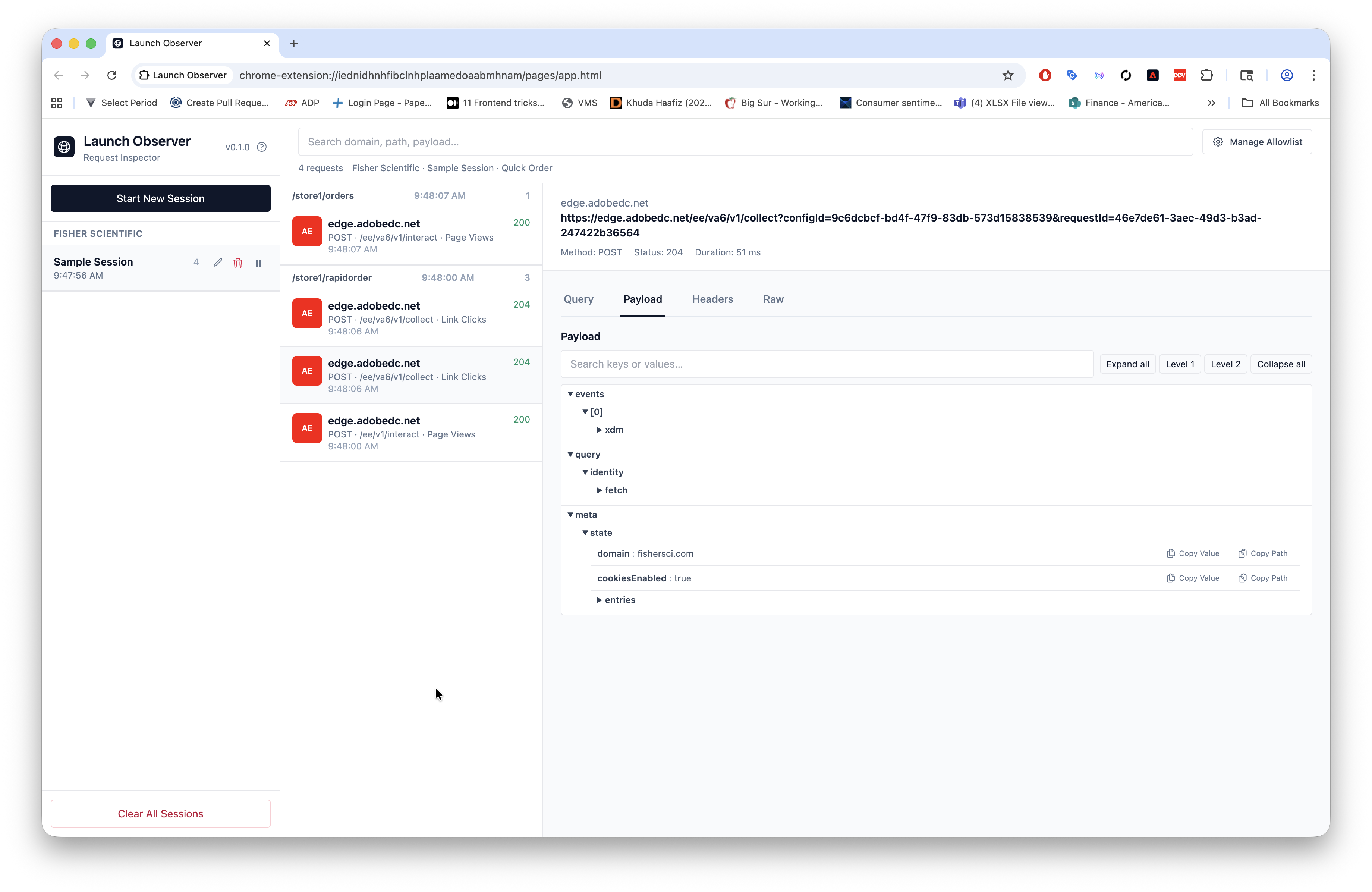Switch to the Headers tab
The width and height of the screenshot is (1372, 892).
pyautogui.click(x=712, y=299)
